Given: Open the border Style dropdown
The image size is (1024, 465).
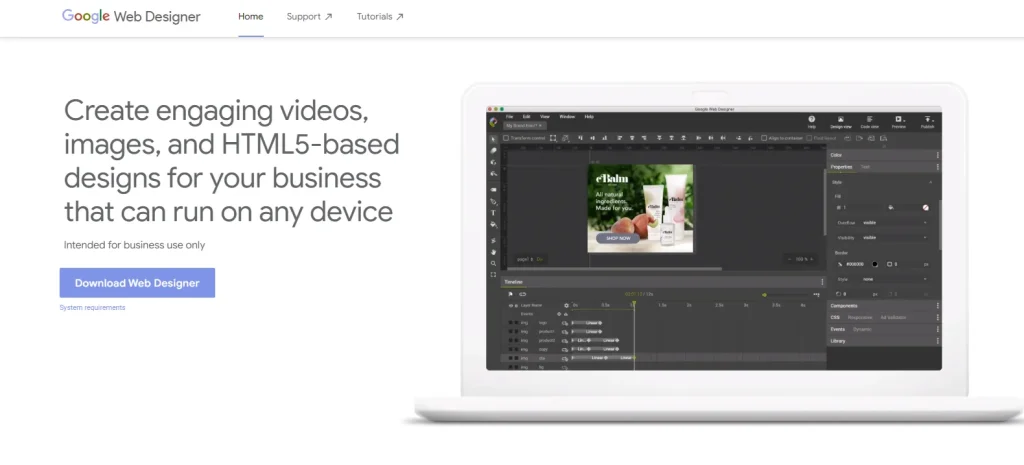Looking at the screenshot, I should (x=894, y=279).
